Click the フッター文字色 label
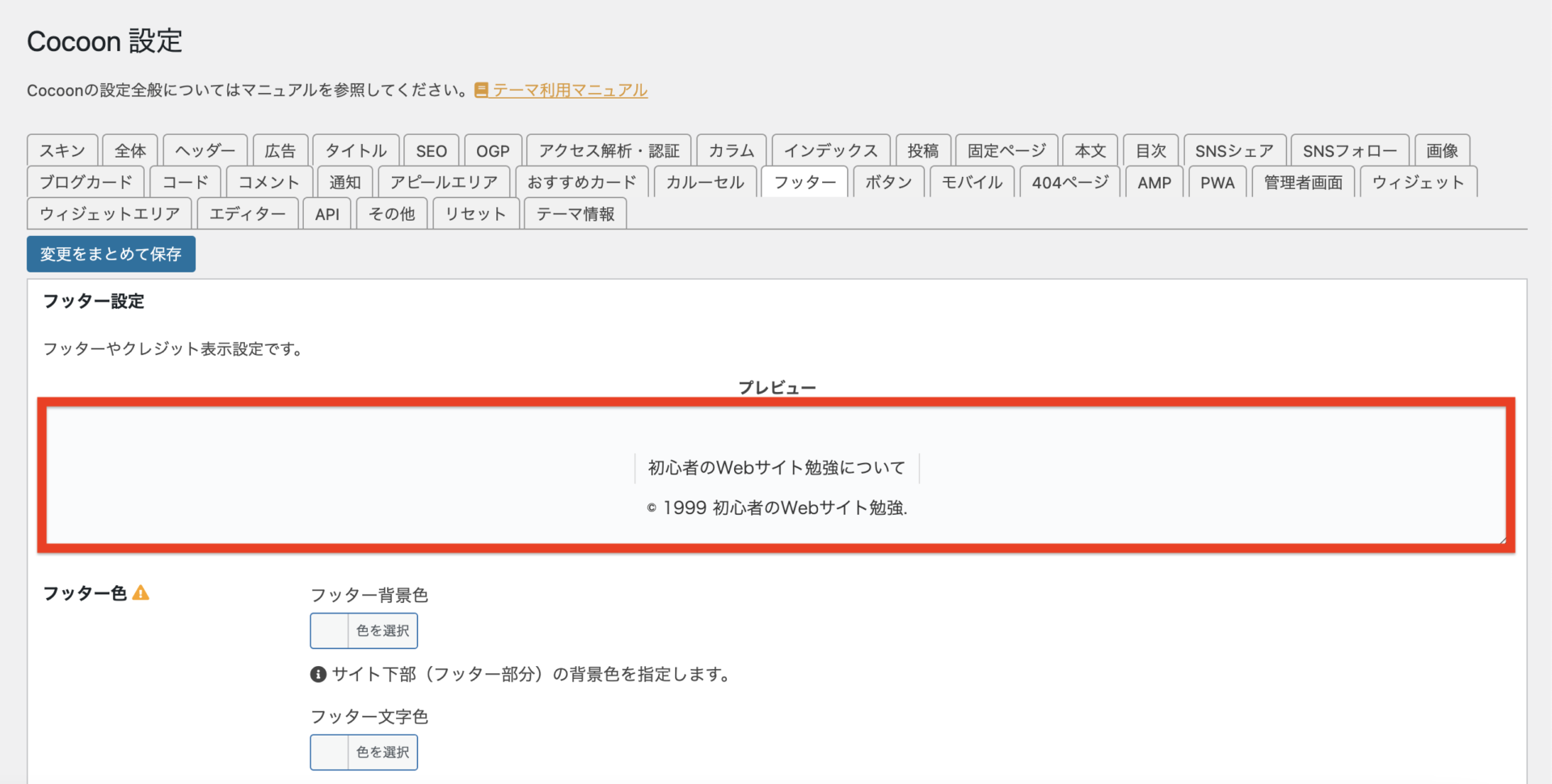Image resolution: width=1552 pixels, height=784 pixels. [369, 716]
